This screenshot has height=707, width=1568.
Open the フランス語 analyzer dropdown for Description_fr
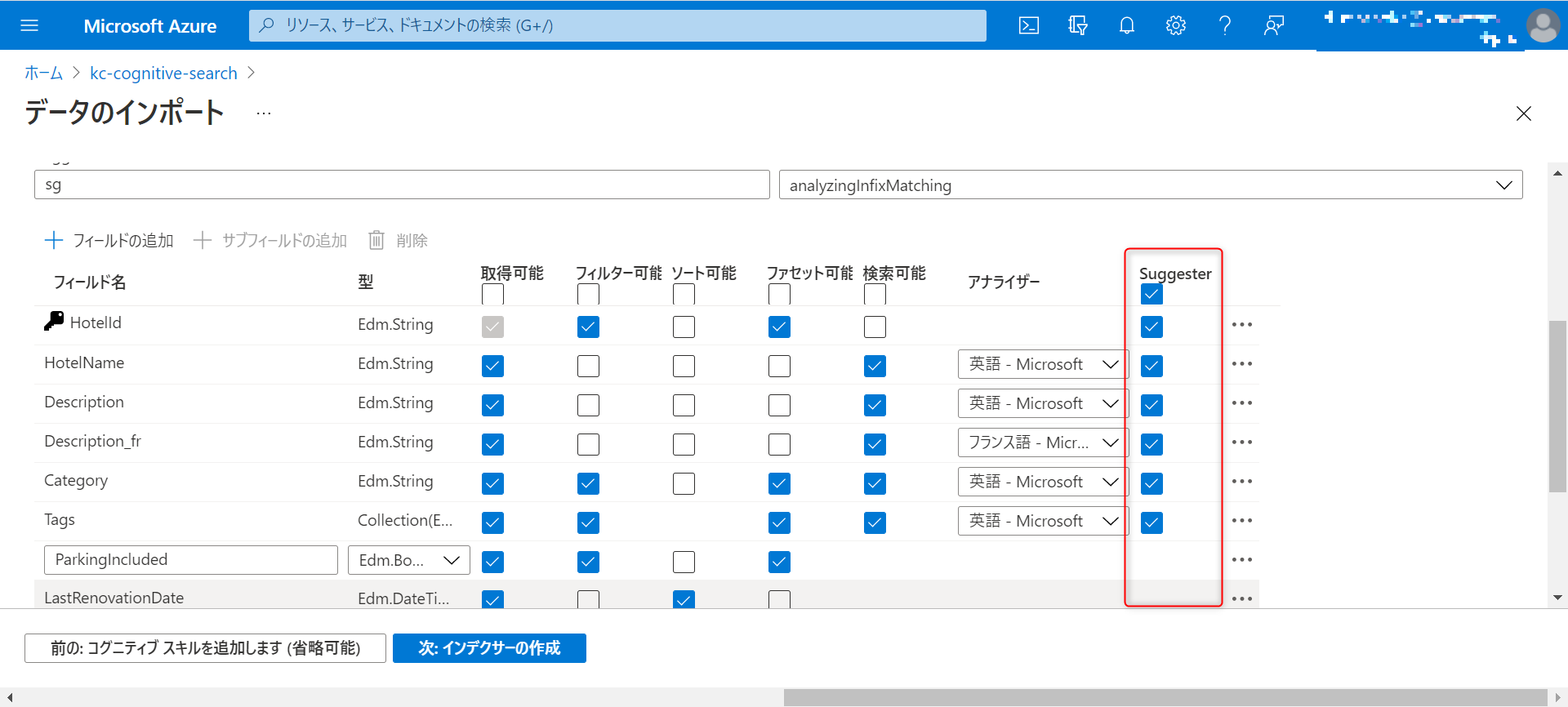click(x=1043, y=442)
